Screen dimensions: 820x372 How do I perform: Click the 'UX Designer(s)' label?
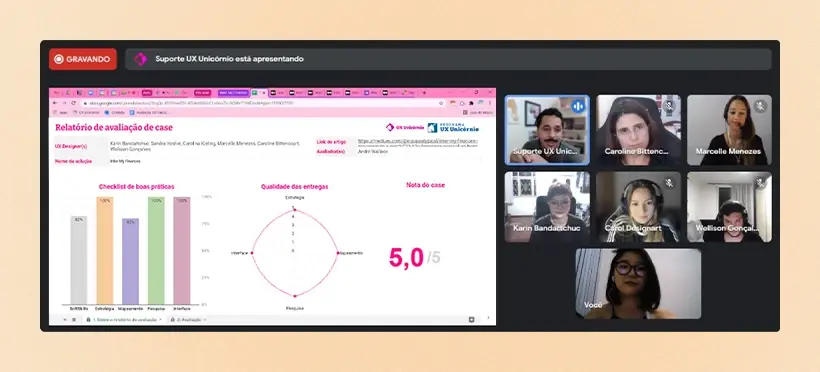pyautogui.click(x=71, y=146)
